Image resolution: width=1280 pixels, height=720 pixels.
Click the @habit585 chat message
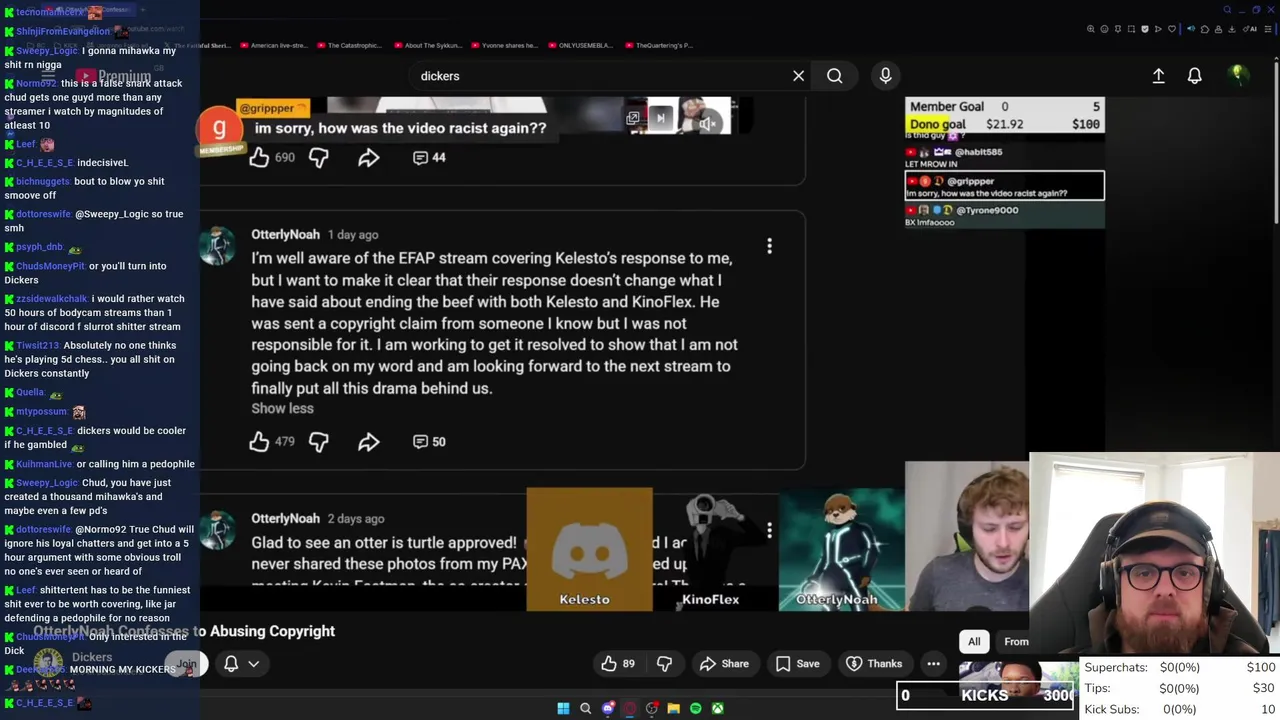click(x=1005, y=157)
